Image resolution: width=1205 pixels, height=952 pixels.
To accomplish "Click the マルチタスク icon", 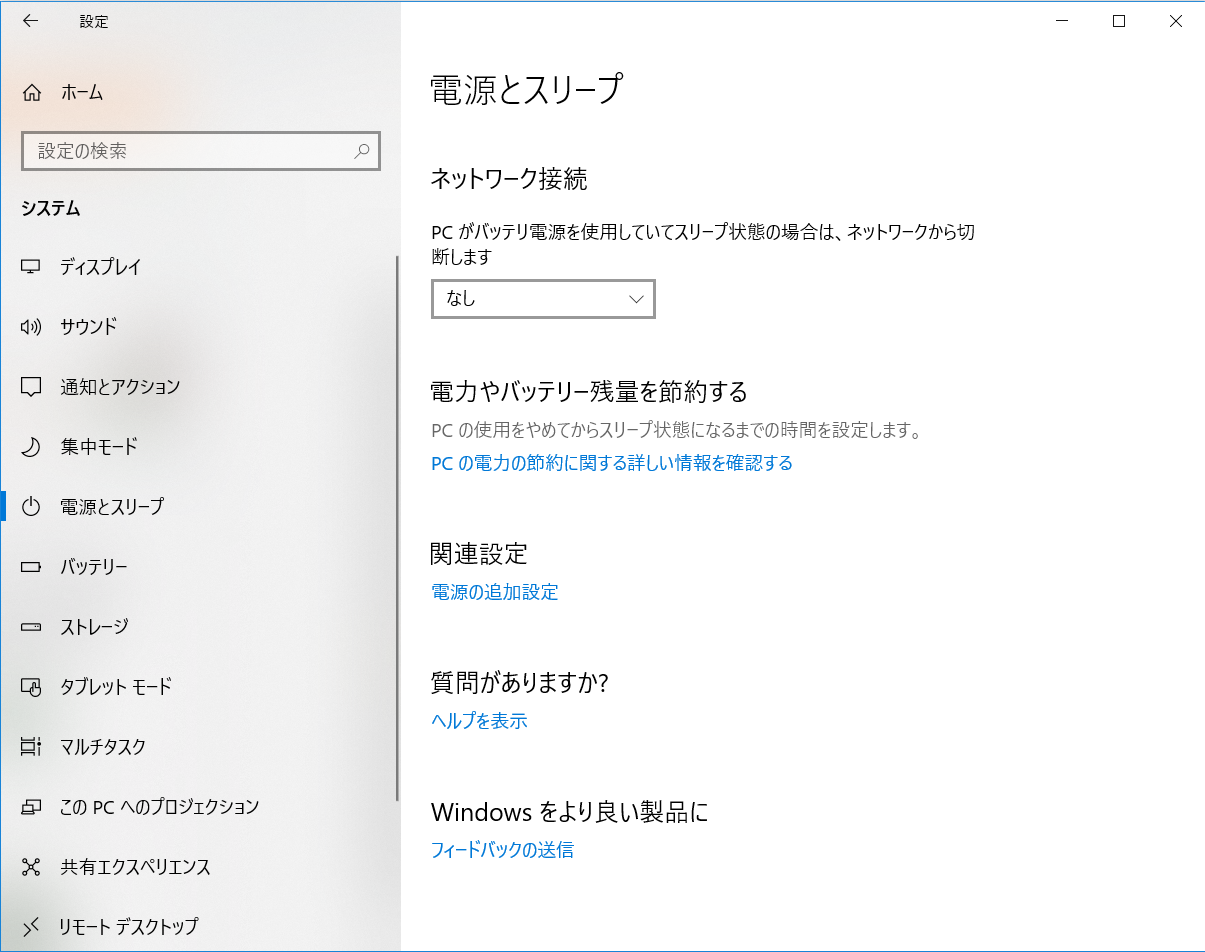I will tap(31, 747).
